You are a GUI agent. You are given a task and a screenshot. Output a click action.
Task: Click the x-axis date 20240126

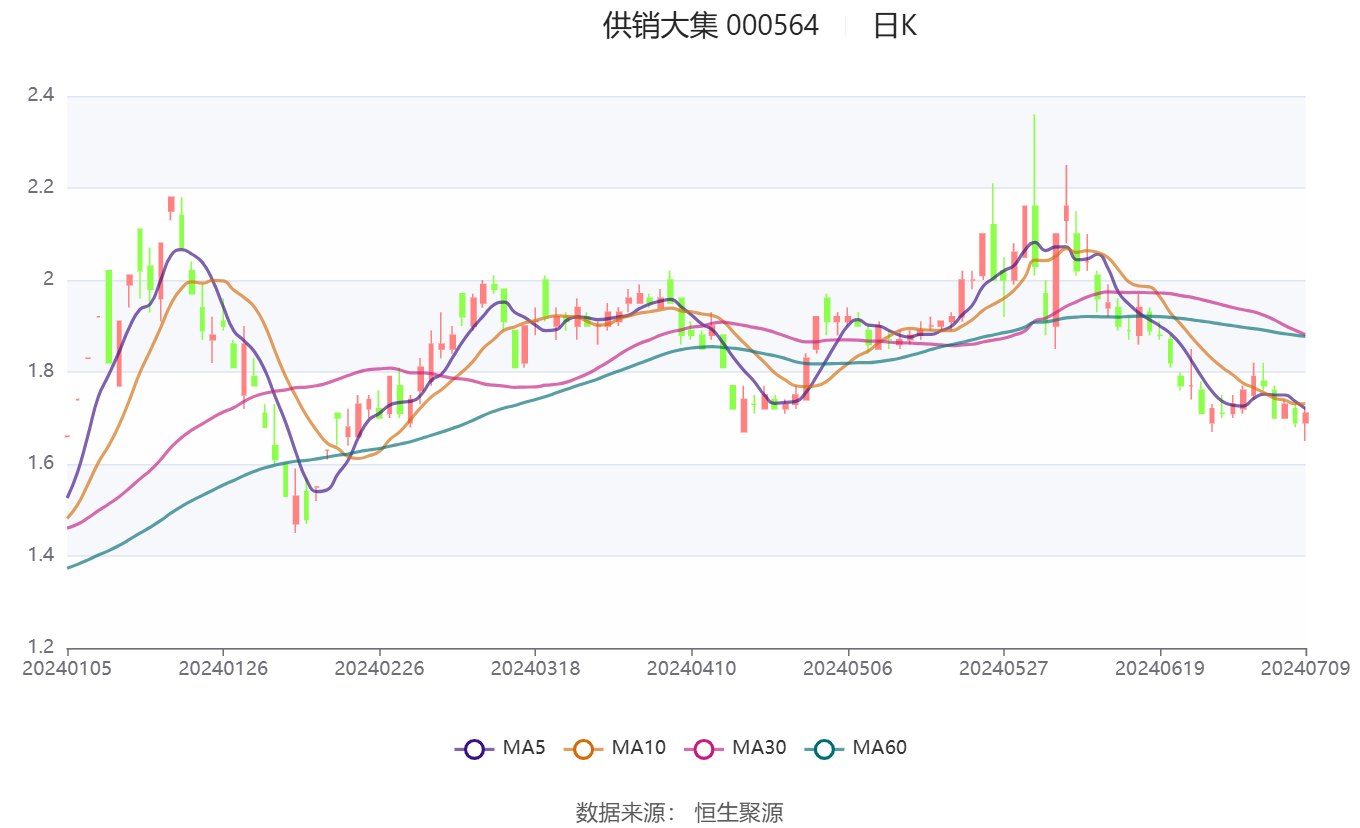click(x=223, y=667)
